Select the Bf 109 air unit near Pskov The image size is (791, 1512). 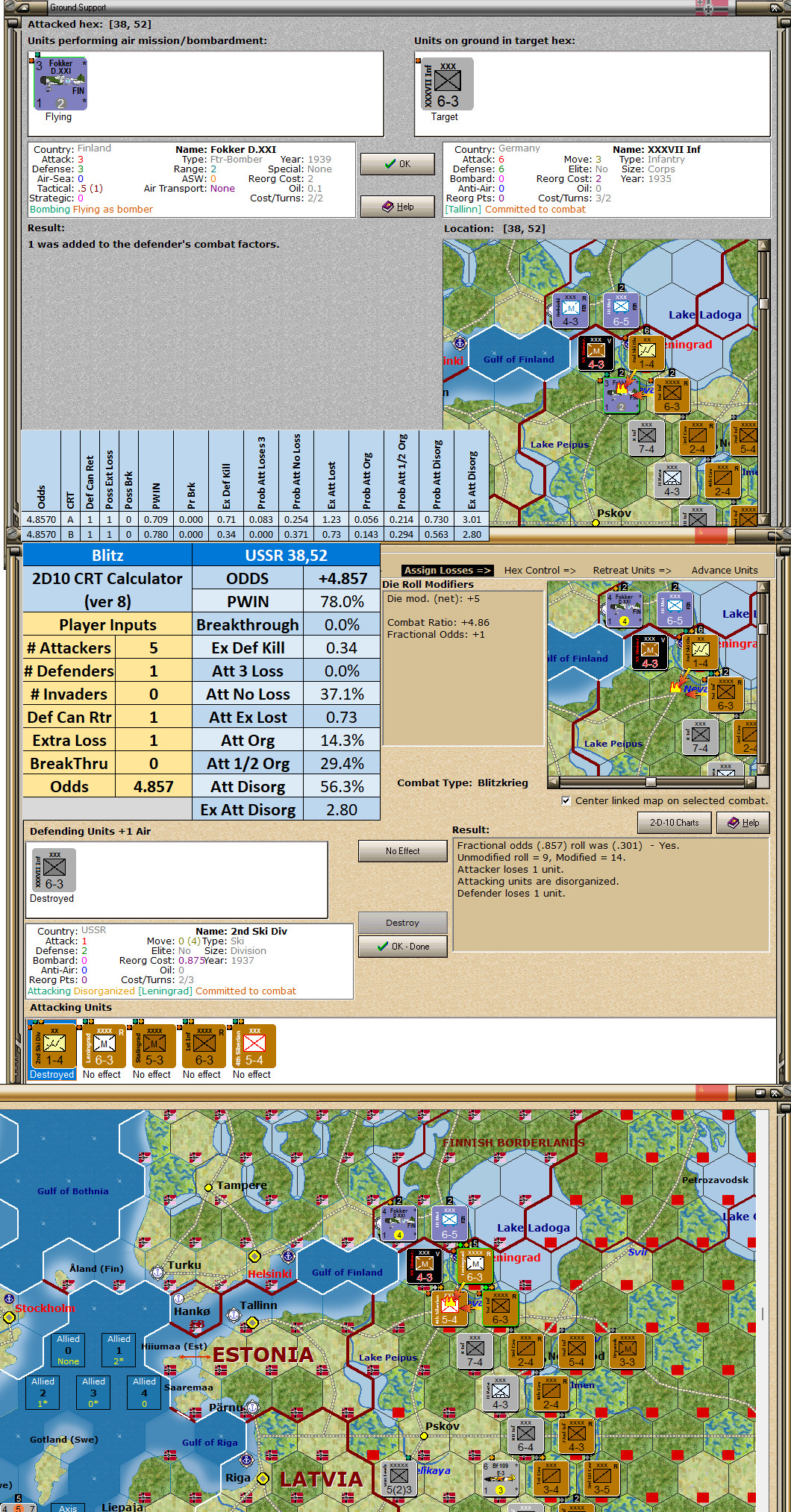coord(499,1478)
